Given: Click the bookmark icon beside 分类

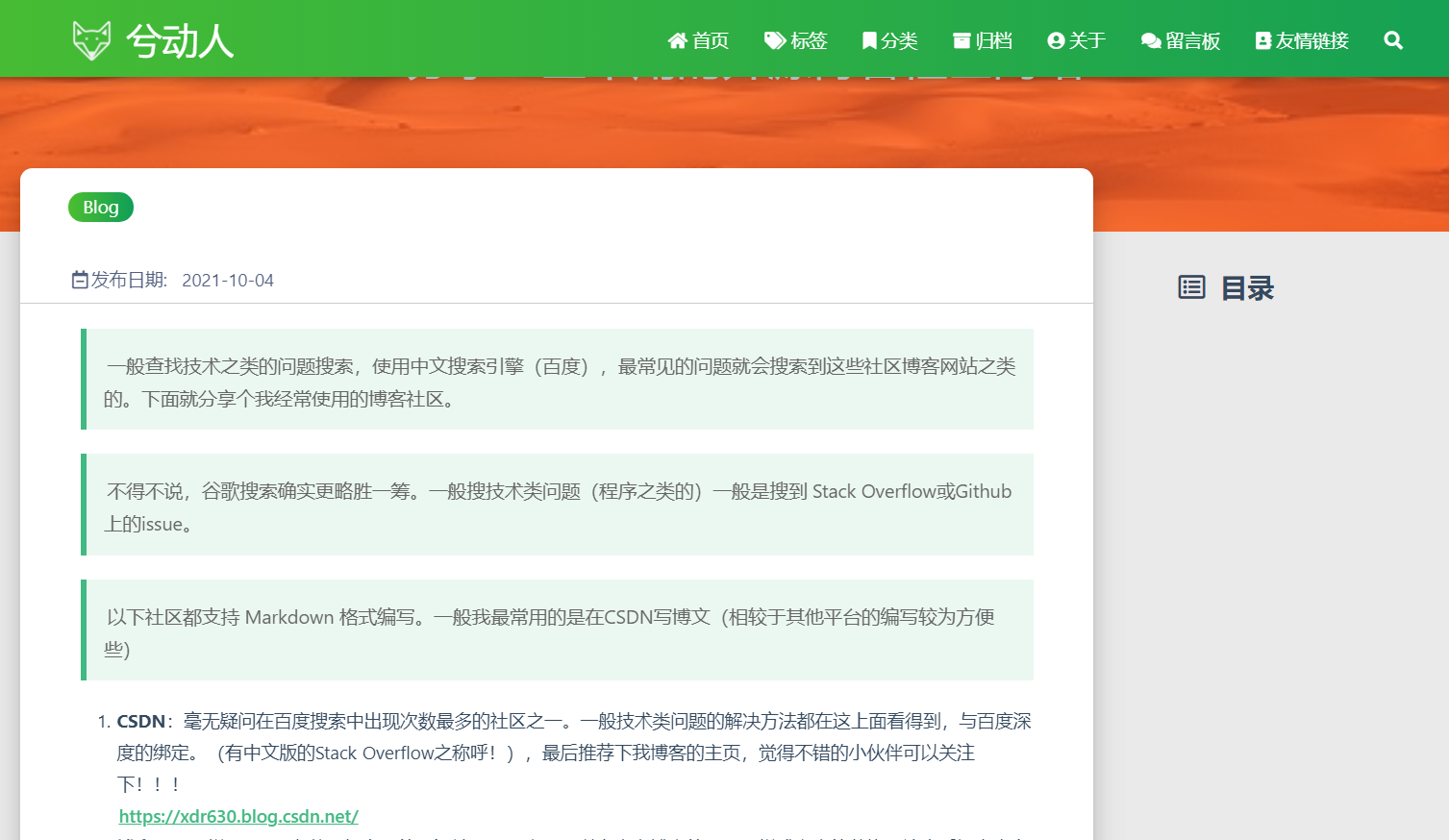Looking at the screenshot, I should coord(869,40).
